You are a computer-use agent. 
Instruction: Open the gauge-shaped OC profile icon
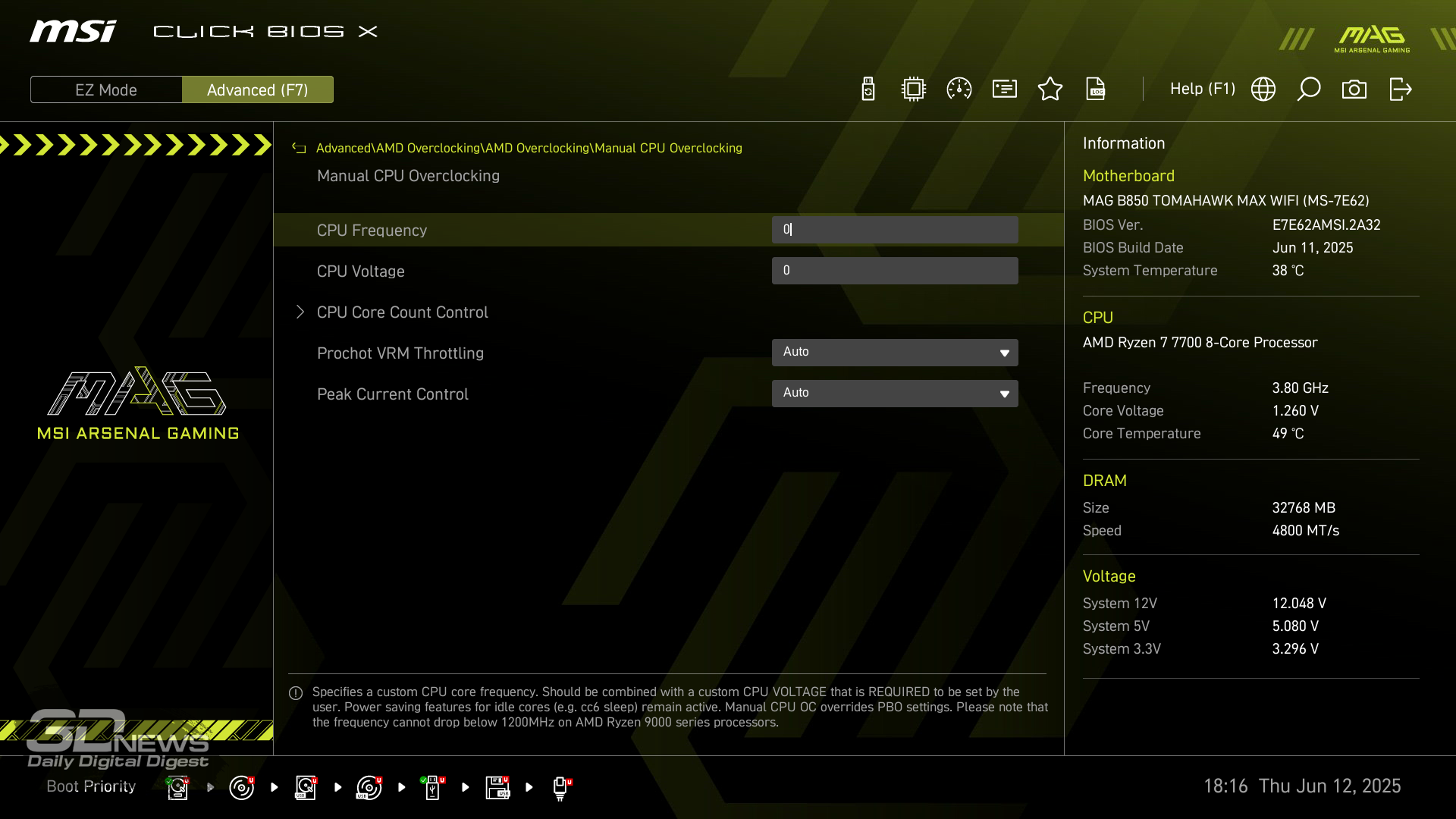pyautogui.click(x=959, y=89)
